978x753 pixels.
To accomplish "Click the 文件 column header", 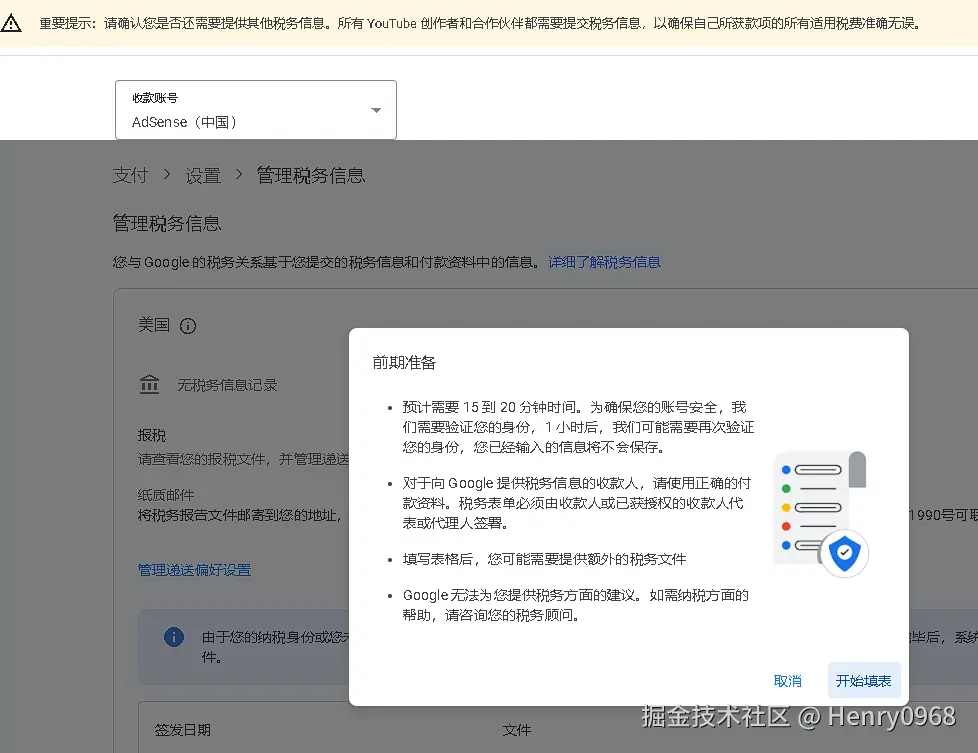I will coord(517,729).
